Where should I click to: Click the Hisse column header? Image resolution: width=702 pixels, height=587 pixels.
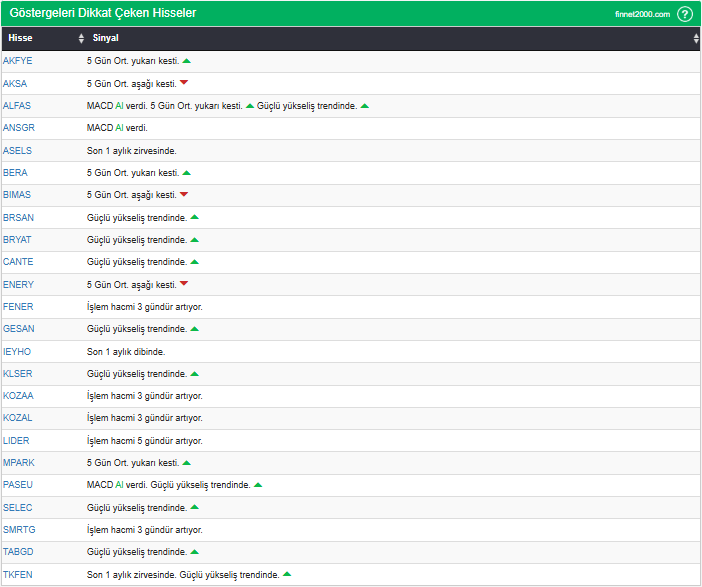coord(43,39)
